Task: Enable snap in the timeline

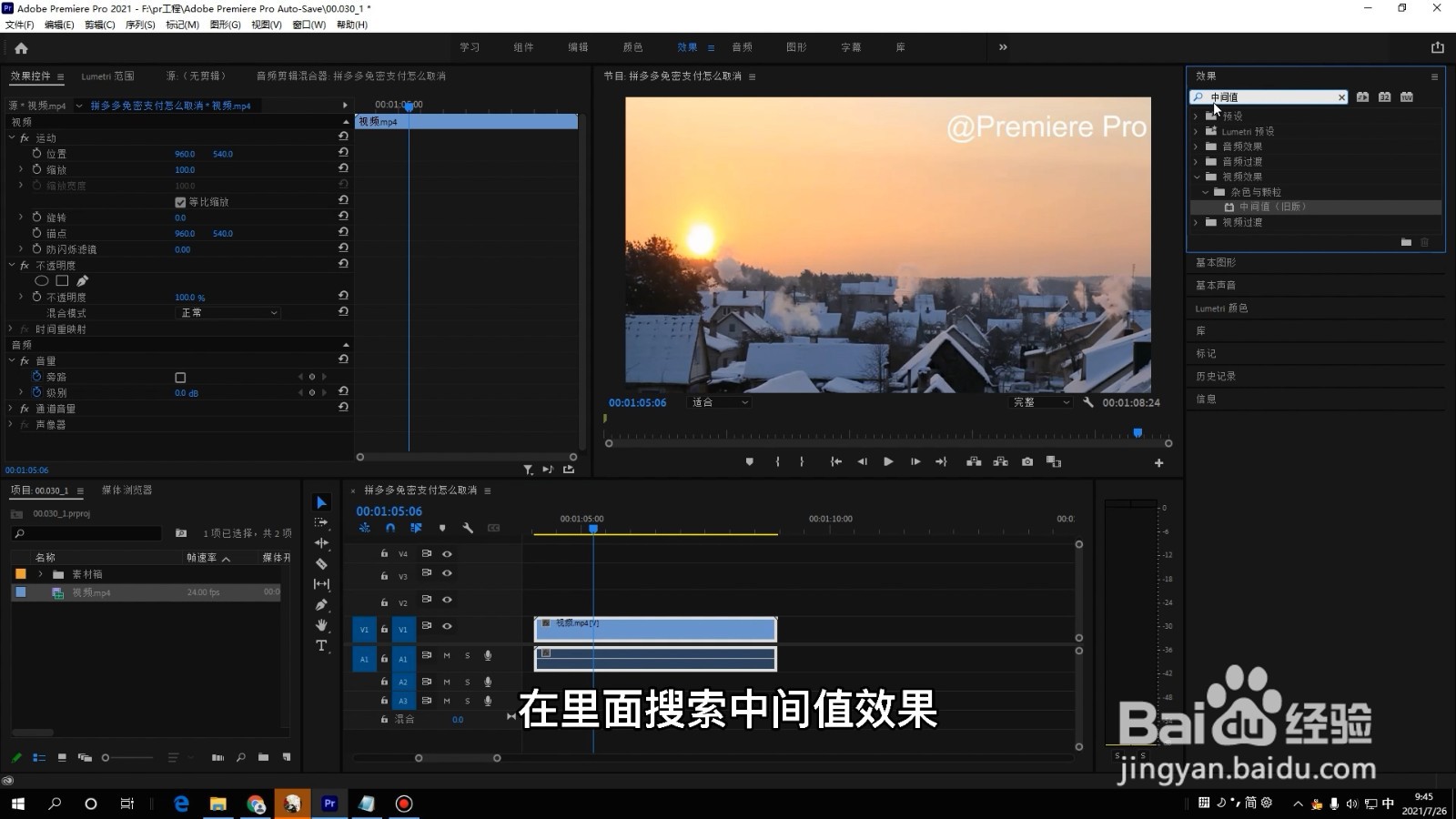Action: point(390,528)
